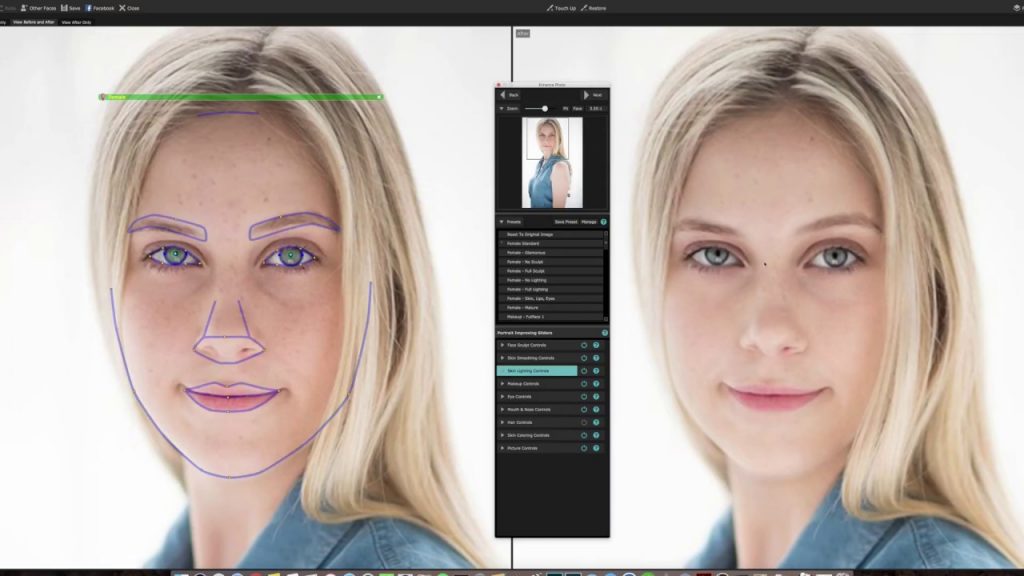Open help for Eye Controls section

596,396
